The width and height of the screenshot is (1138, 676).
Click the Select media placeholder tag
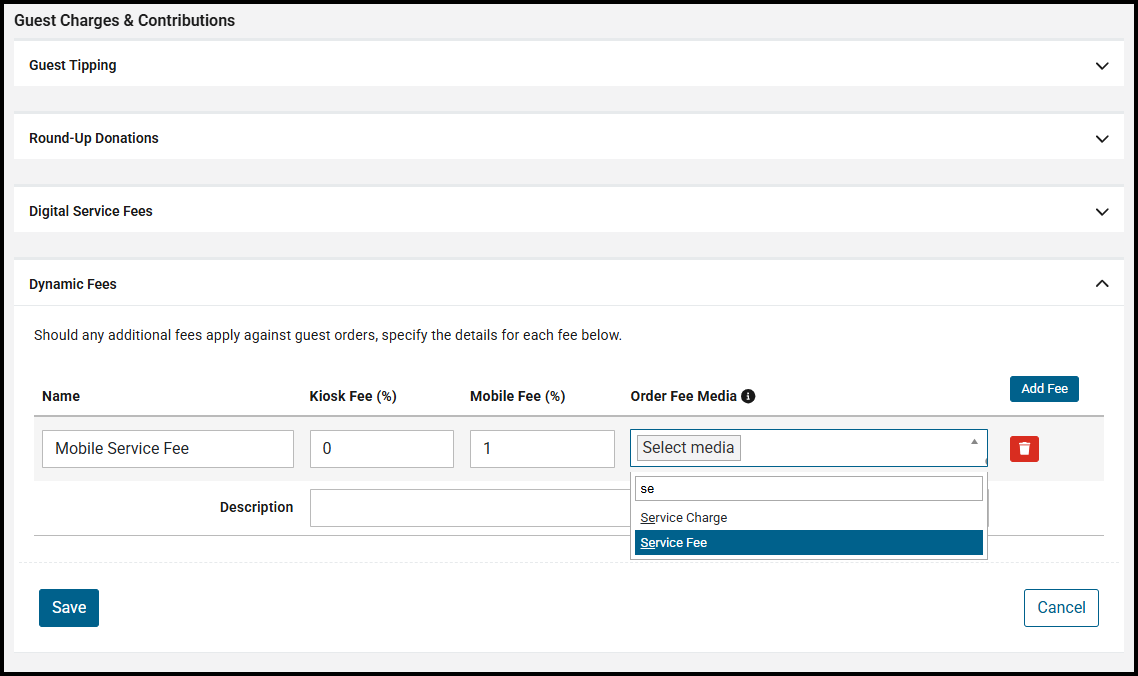pos(688,448)
